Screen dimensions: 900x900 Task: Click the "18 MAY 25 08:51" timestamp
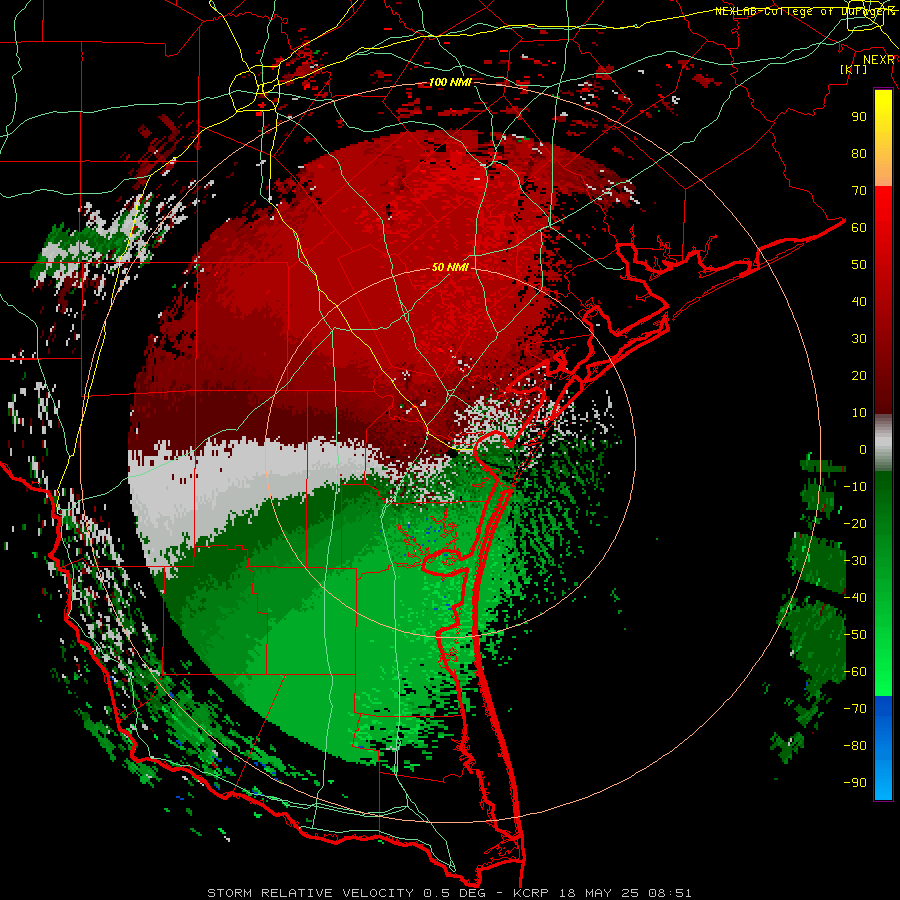[x=625, y=893]
